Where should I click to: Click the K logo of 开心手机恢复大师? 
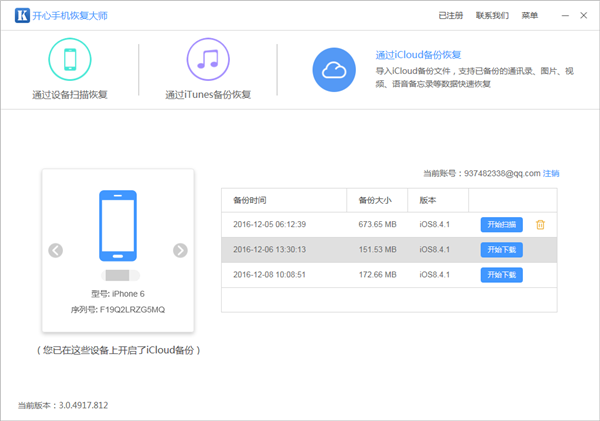(22, 15)
